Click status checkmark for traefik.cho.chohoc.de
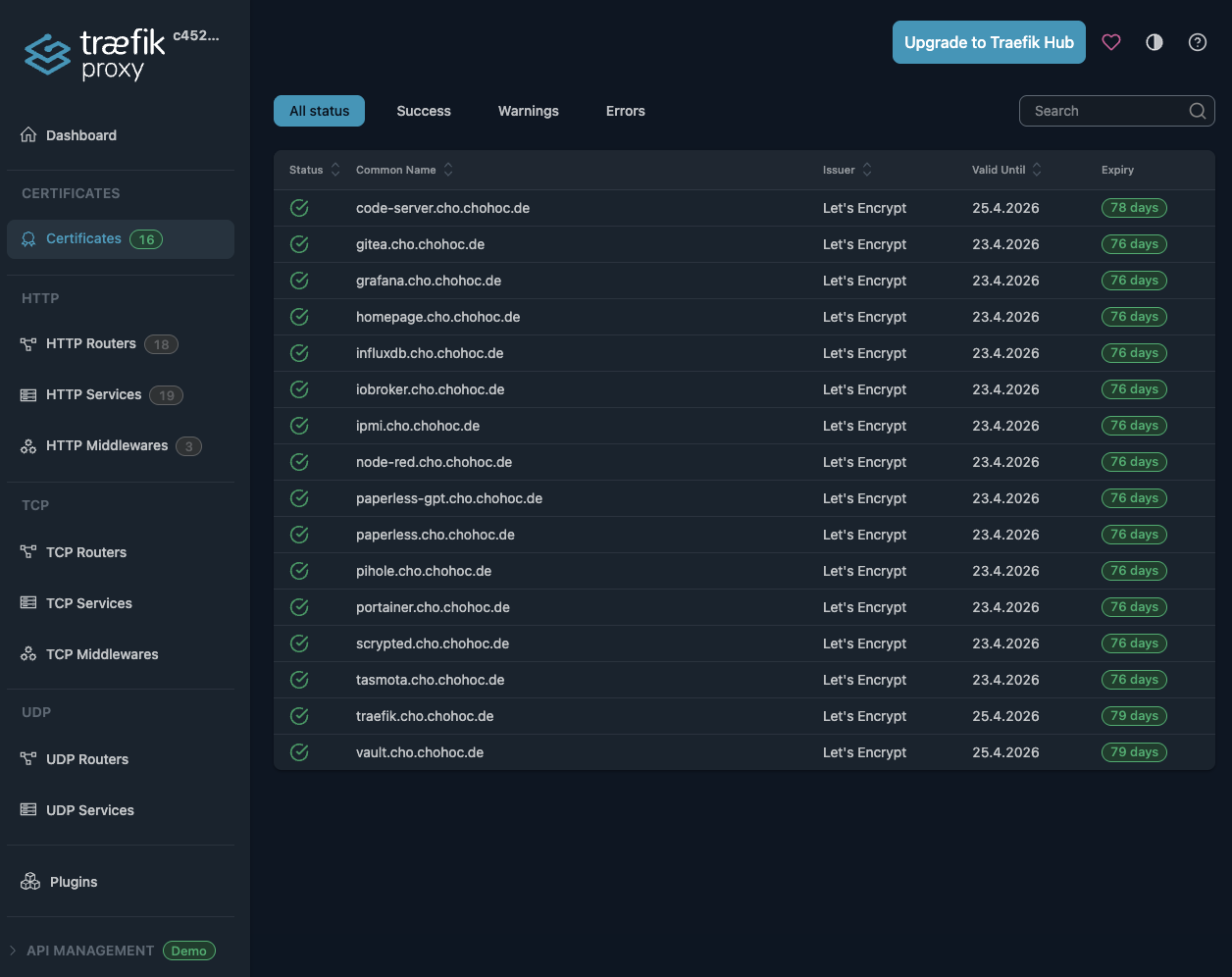Image resolution: width=1232 pixels, height=977 pixels. [299, 716]
